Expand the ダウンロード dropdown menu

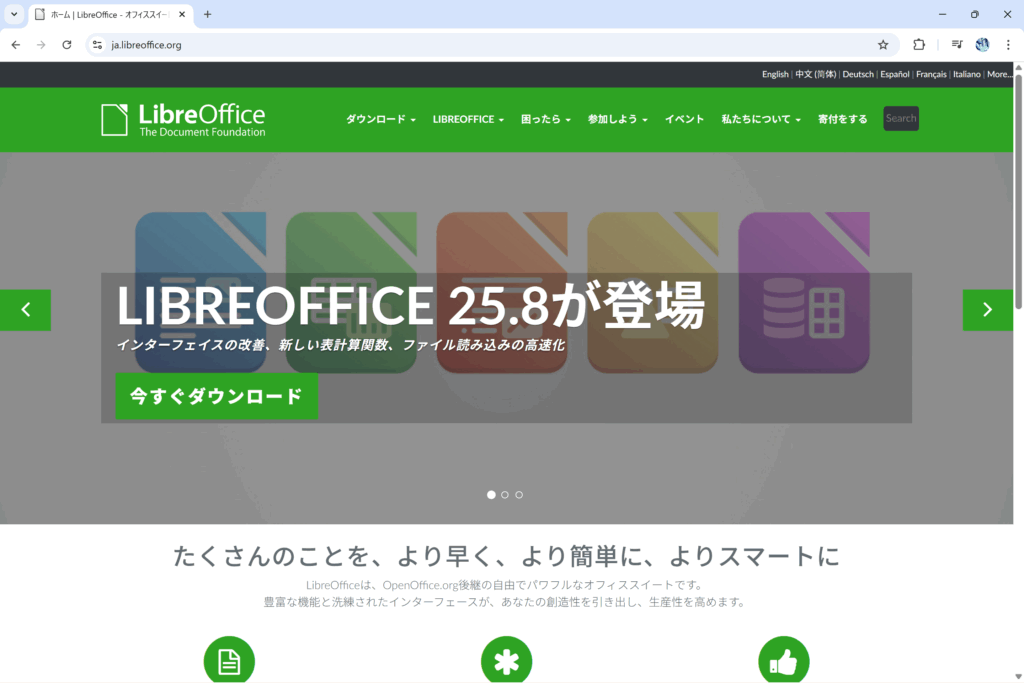click(381, 119)
